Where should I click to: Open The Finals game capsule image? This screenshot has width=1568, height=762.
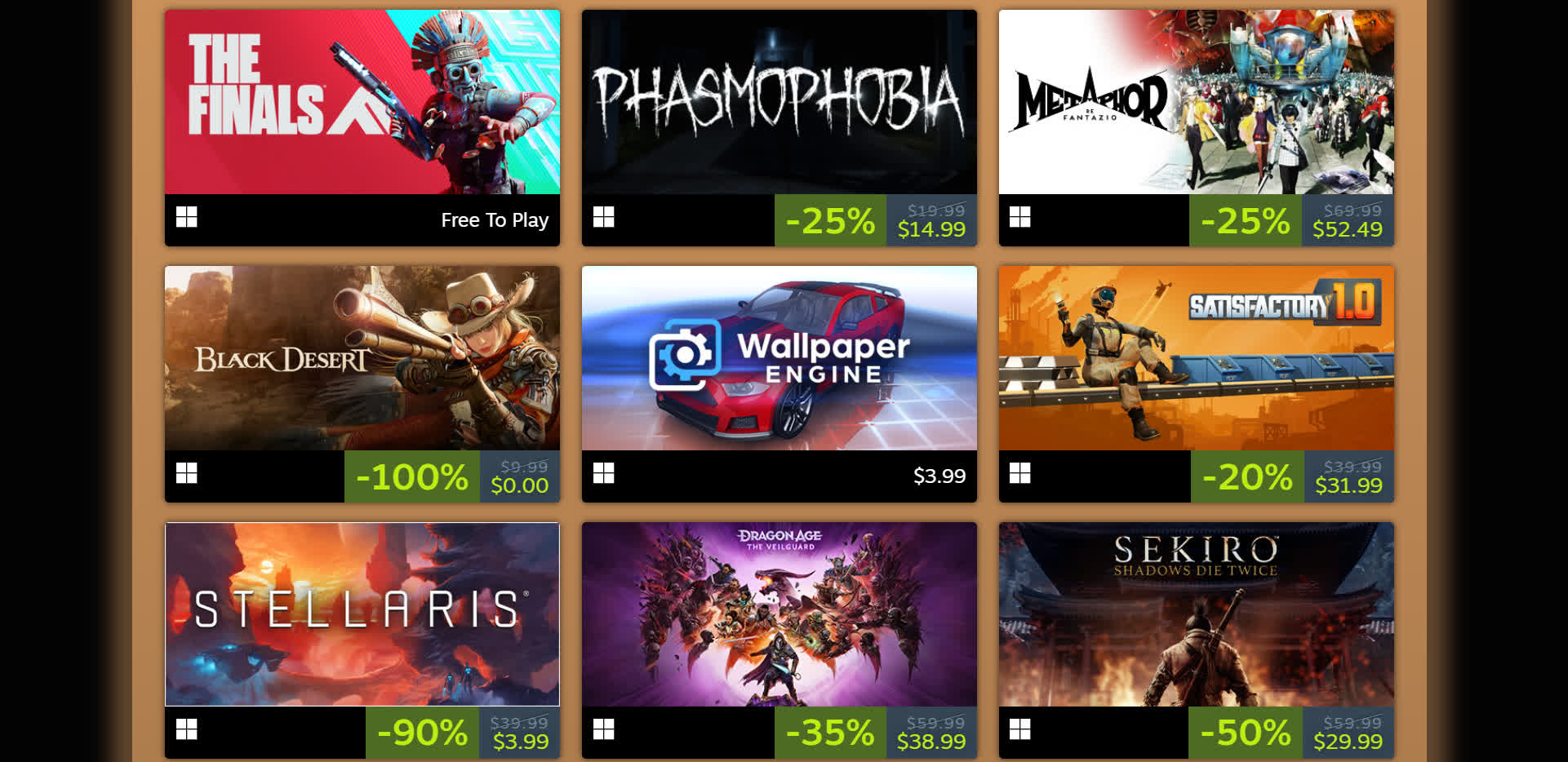click(362, 102)
